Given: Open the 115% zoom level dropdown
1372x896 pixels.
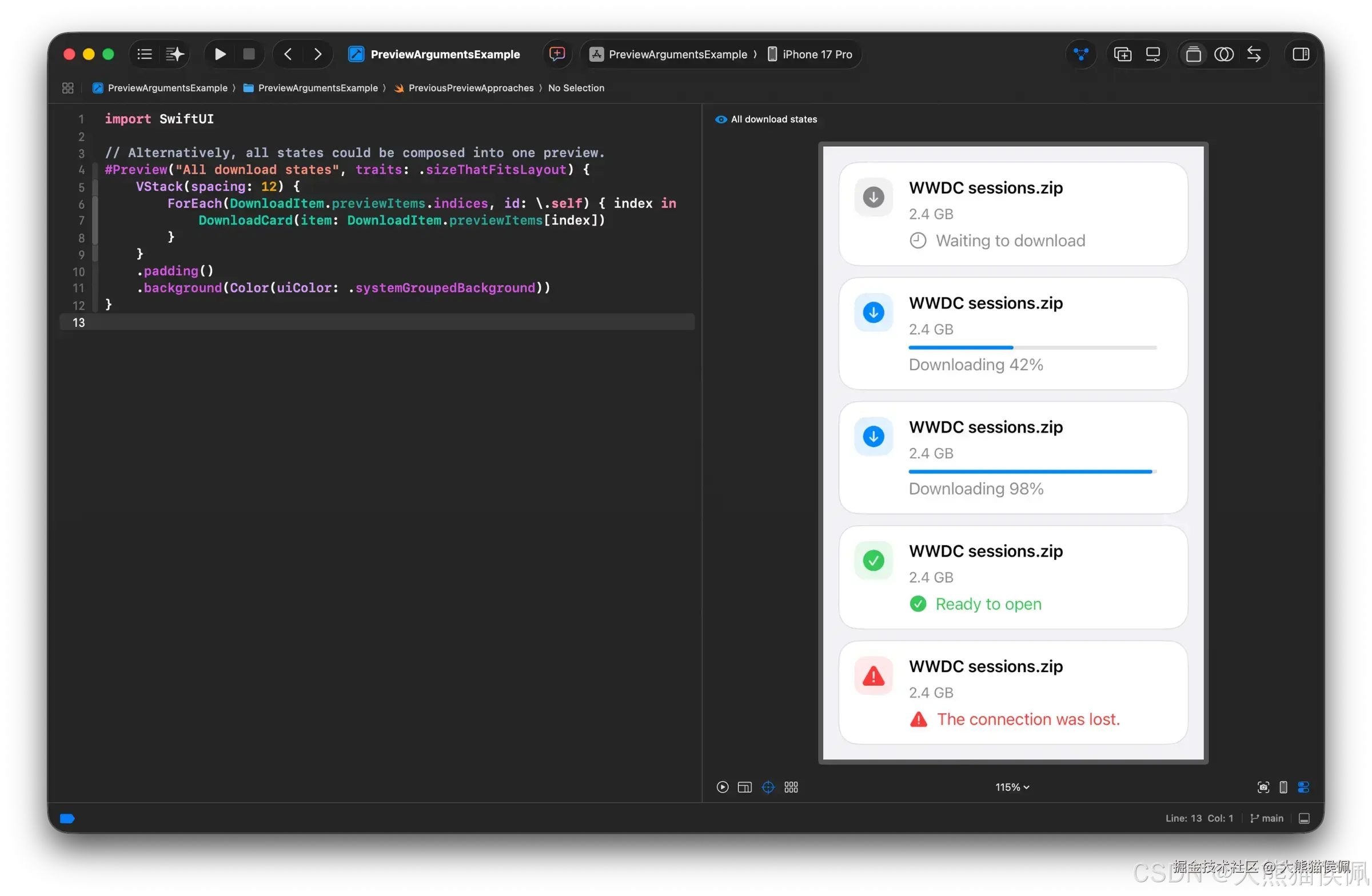Looking at the screenshot, I should point(1012,787).
